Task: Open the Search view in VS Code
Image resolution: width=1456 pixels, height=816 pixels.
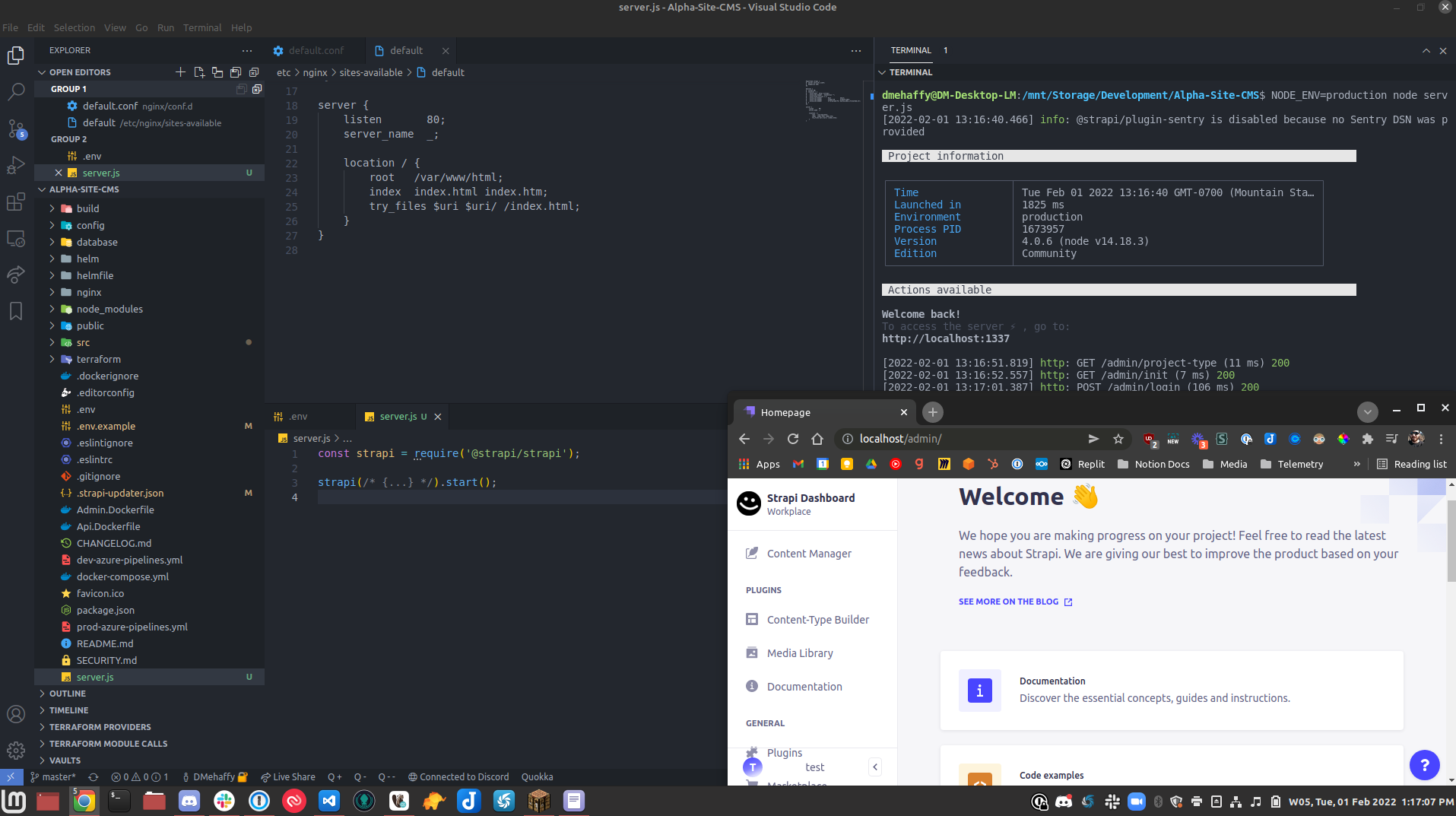Action: [x=16, y=91]
